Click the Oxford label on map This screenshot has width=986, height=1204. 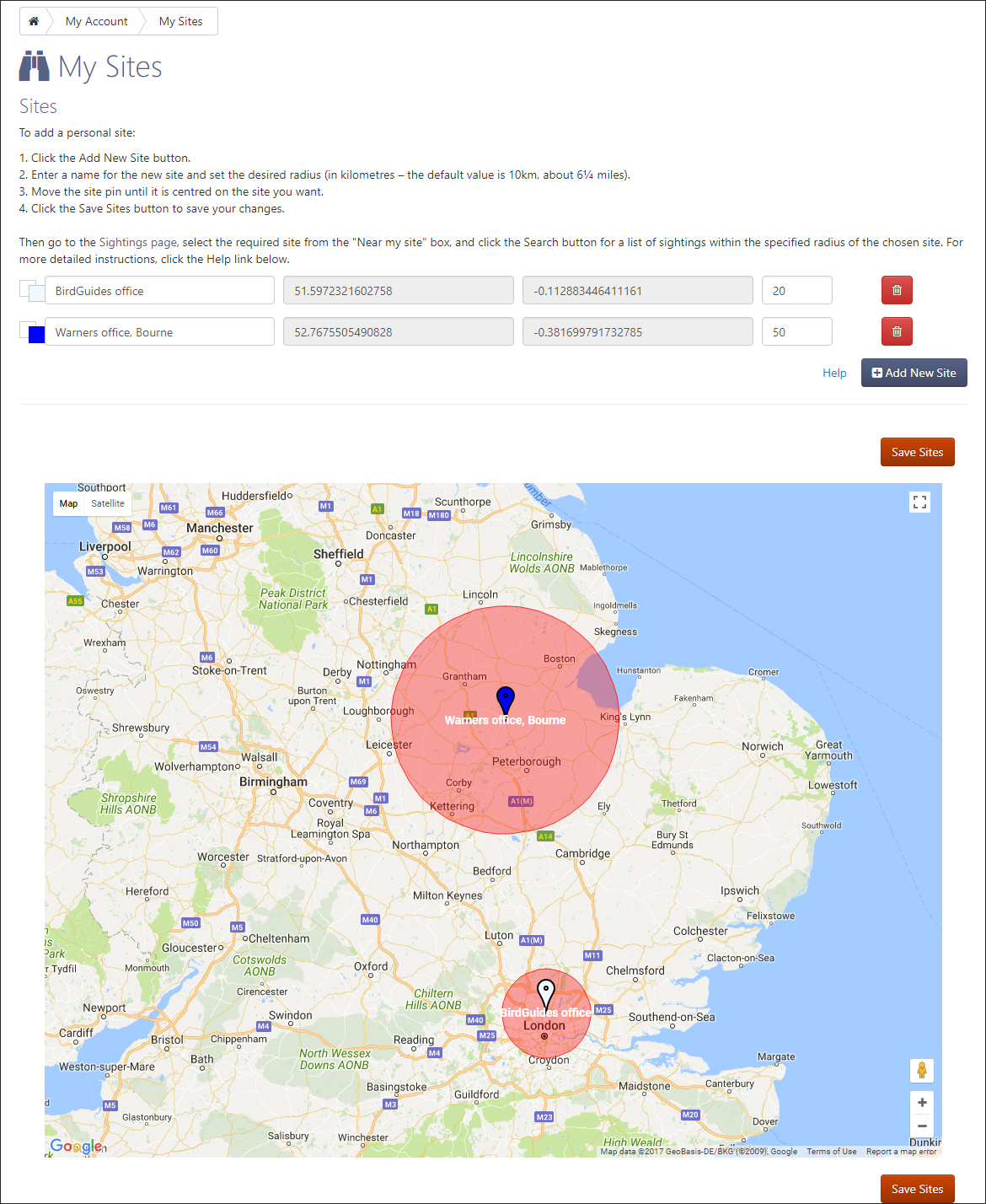(371, 966)
